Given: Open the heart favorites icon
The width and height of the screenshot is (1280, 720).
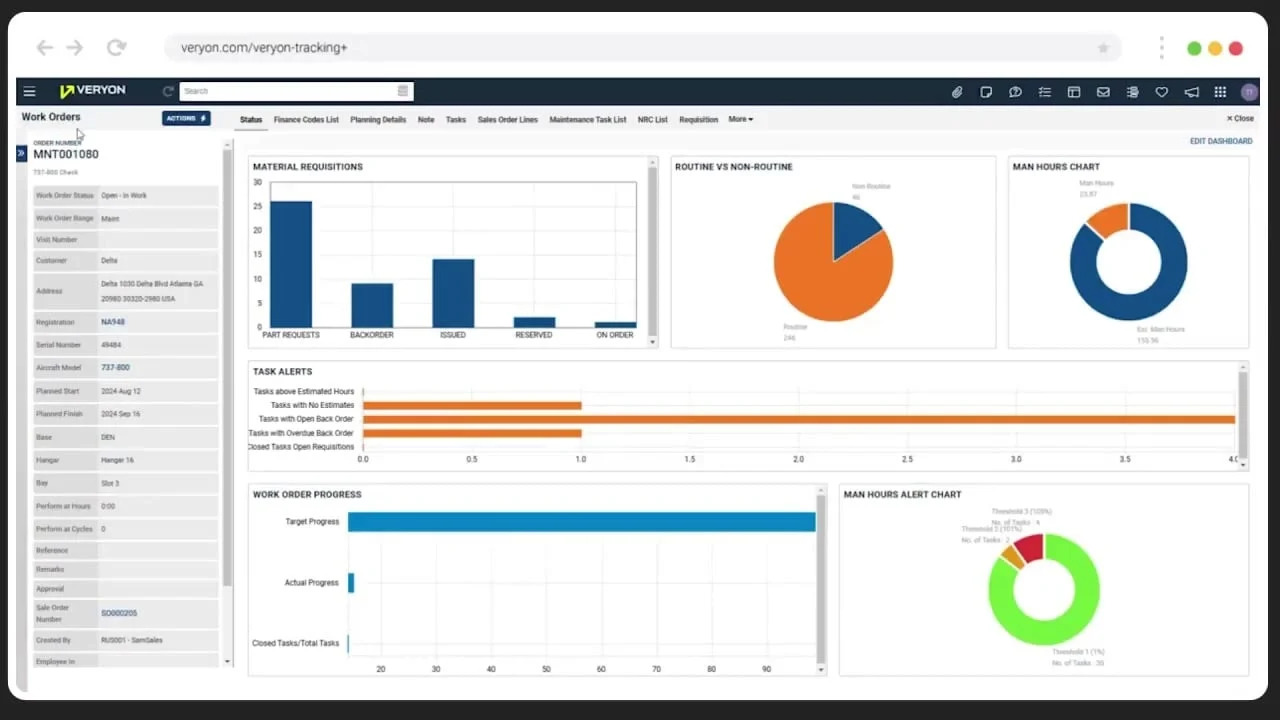Looking at the screenshot, I should [1162, 92].
